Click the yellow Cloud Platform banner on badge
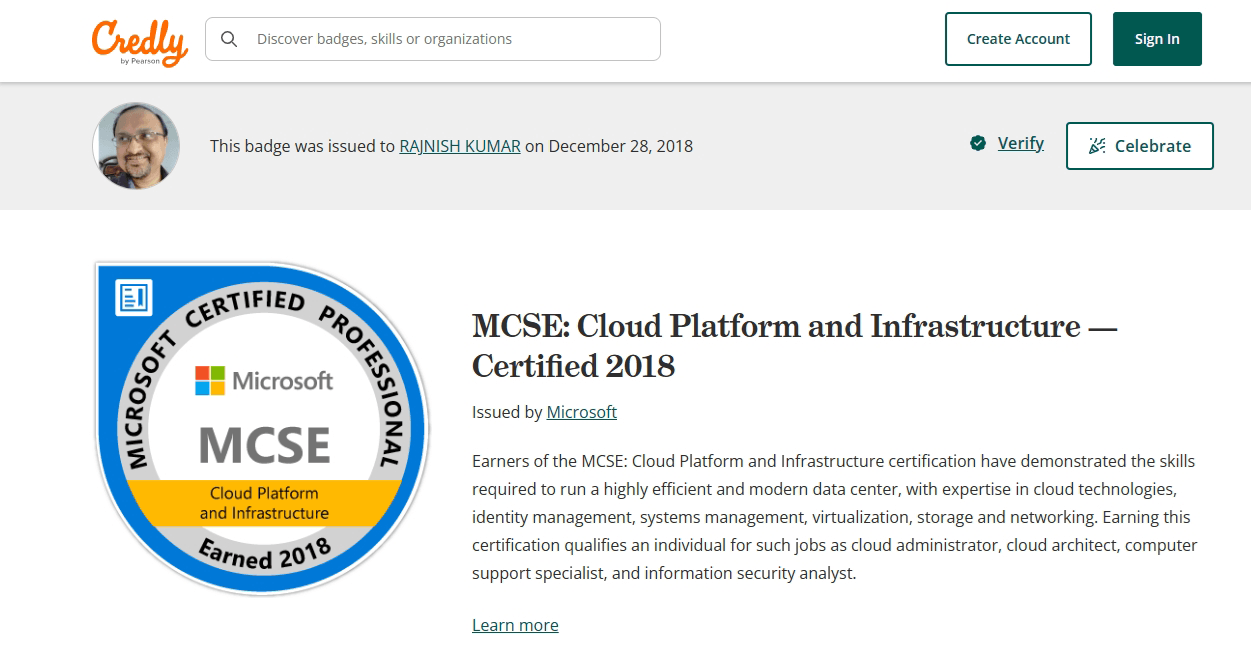 pyautogui.click(x=264, y=503)
